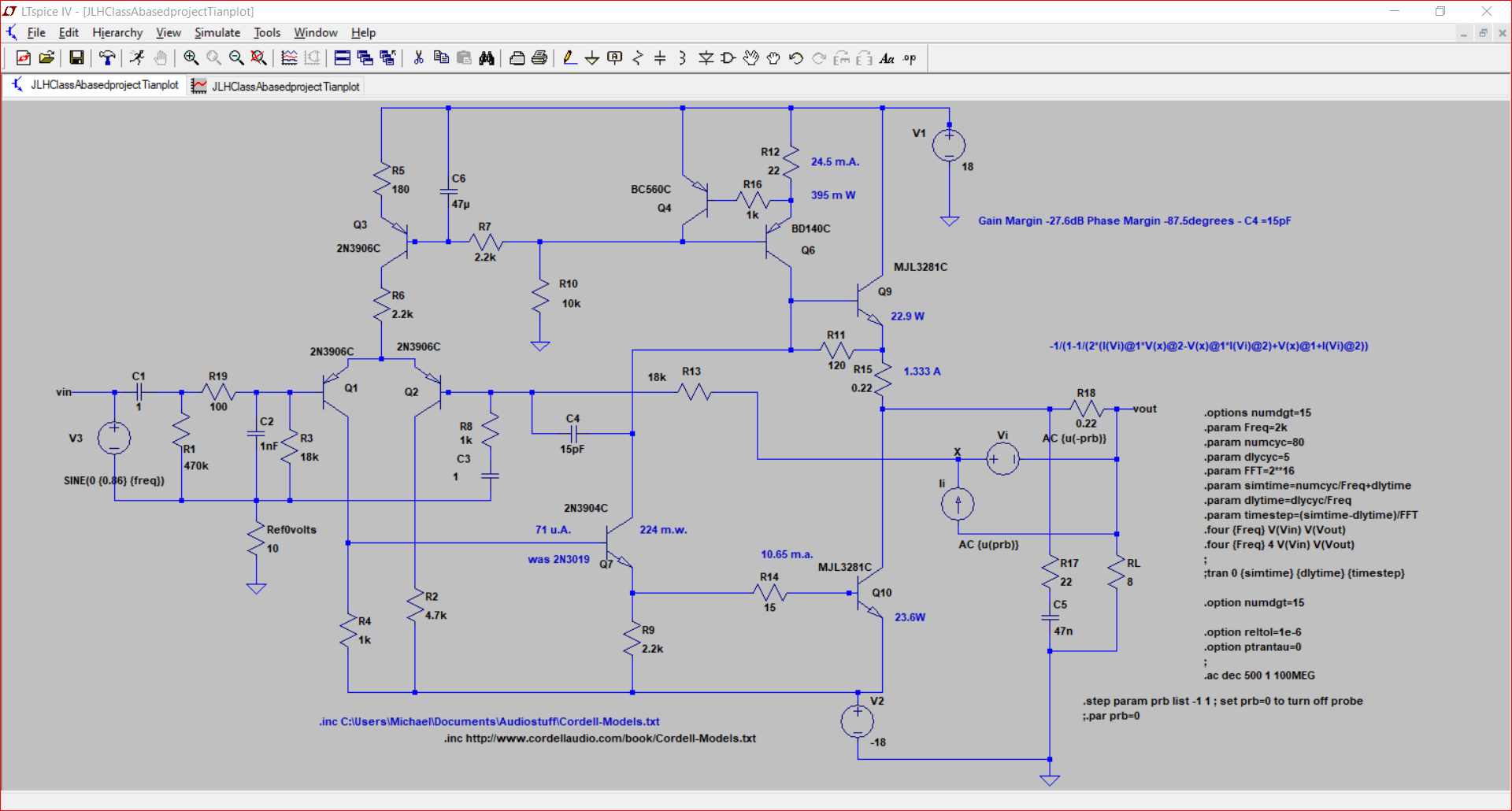The height and width of the screenshot is (811, 1512).
Task: Select the Cut scissors tool
Action: tap(418, 58)
